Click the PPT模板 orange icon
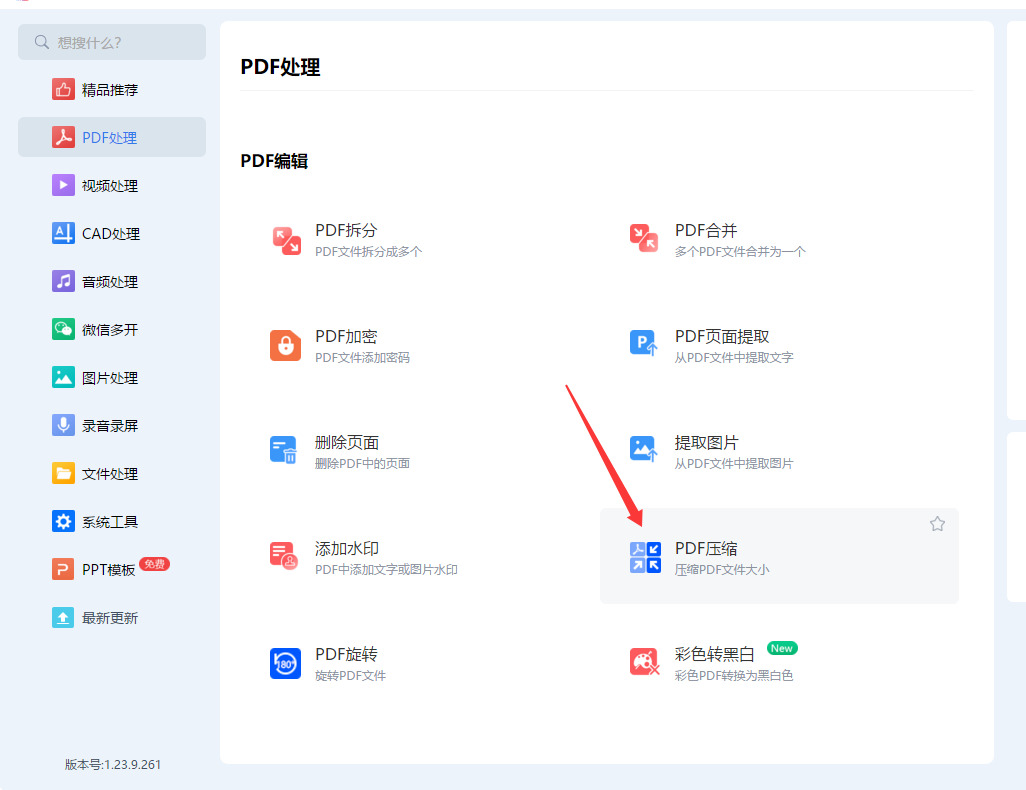The width and height of the screenshot is (1026, 790). click(63, 569)
